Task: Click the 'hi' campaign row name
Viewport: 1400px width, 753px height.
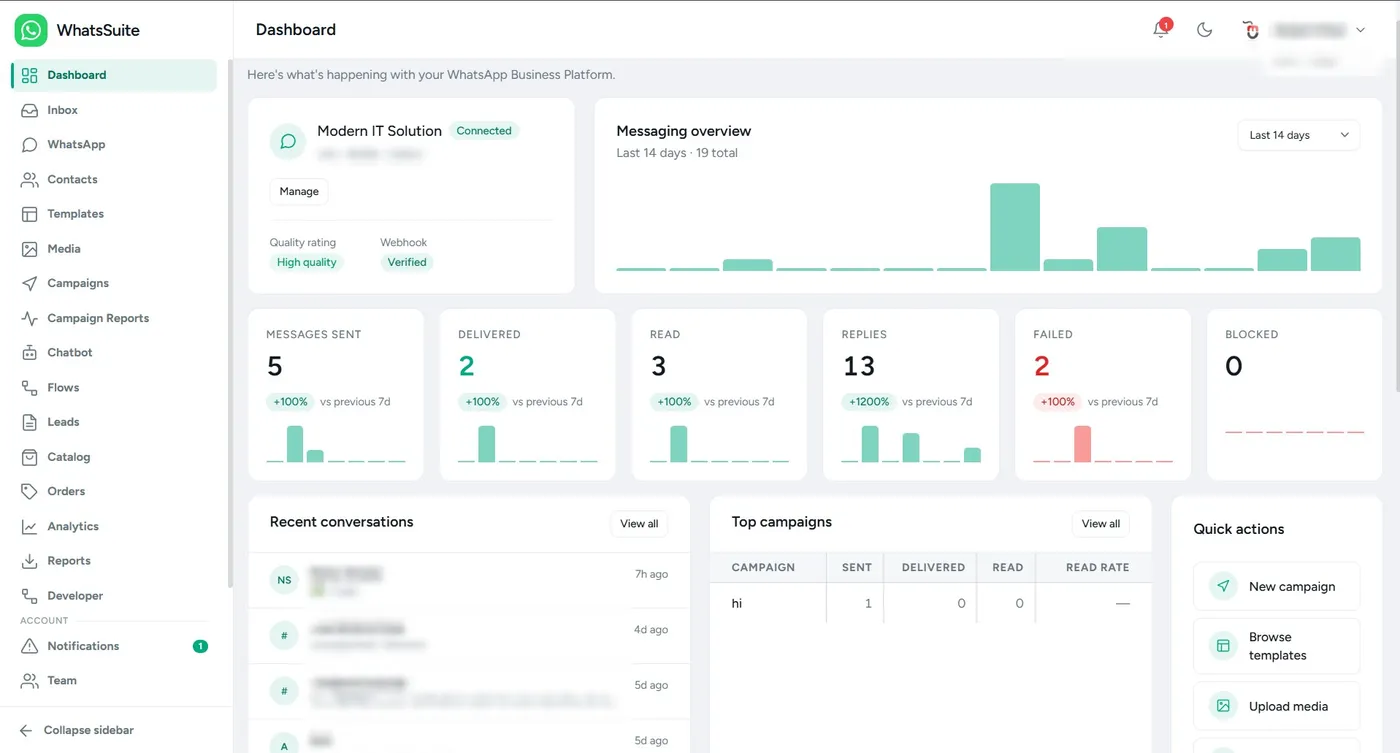Action: coord(737,604)
